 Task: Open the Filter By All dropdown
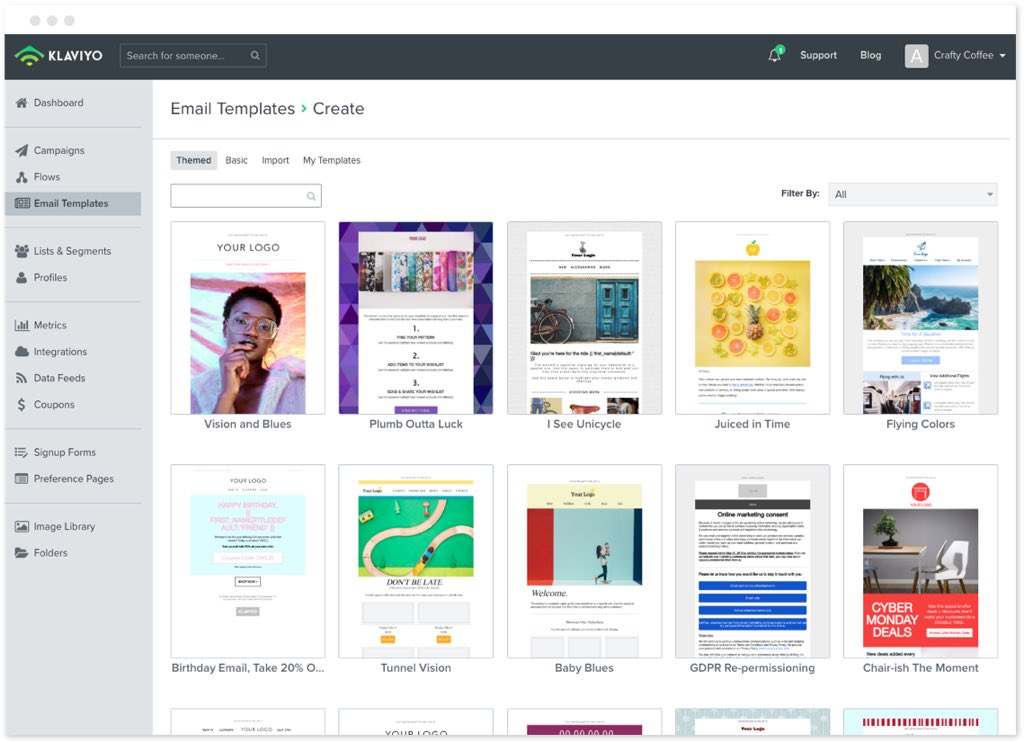tap(912, 195)
